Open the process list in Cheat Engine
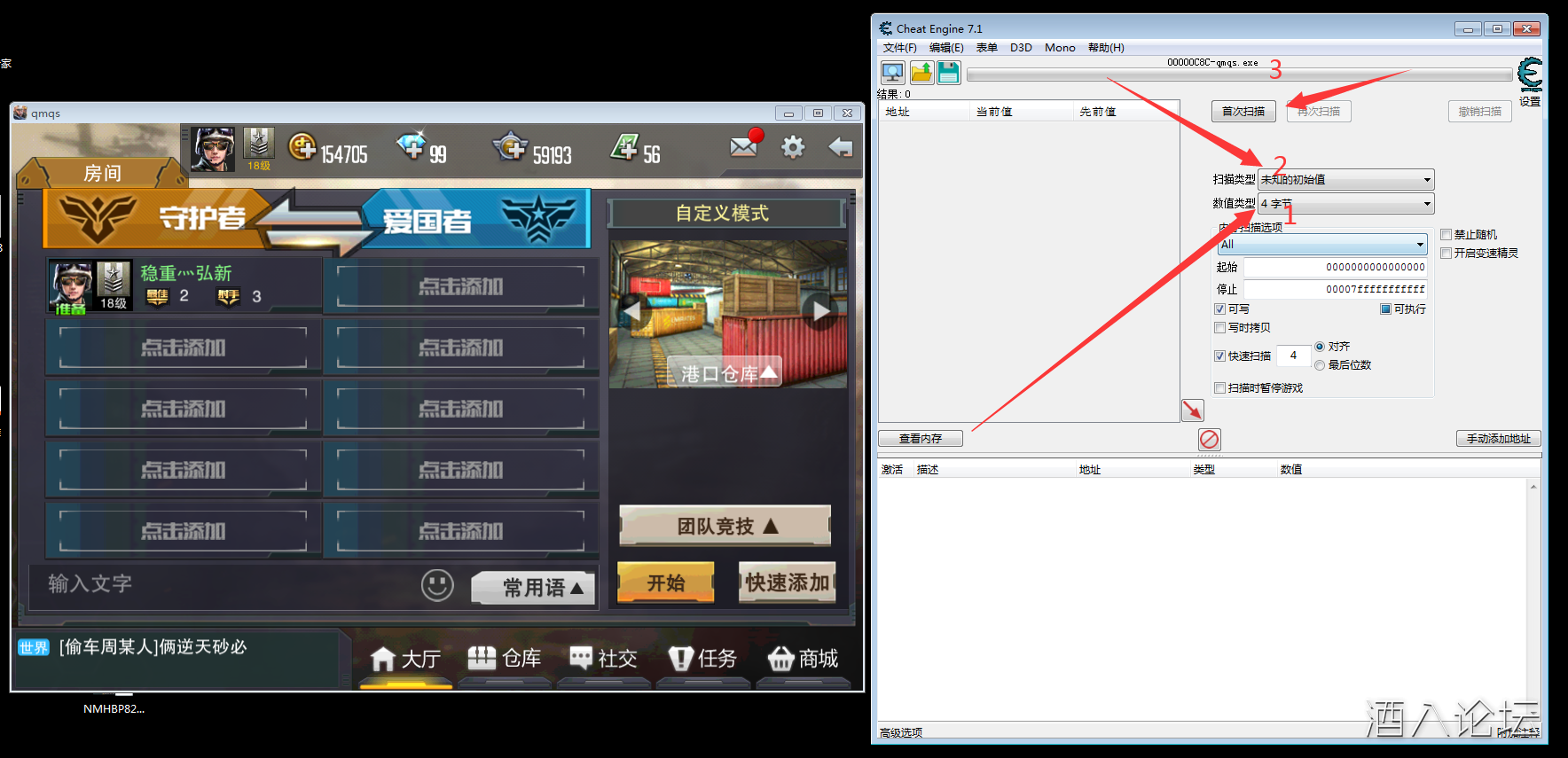Image resolution: width=1568 pixels, height=758 pixels. point(892,73)
